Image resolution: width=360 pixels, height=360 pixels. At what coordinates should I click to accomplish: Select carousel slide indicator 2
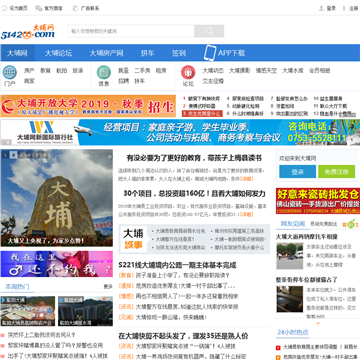click(x=13, y=155)
